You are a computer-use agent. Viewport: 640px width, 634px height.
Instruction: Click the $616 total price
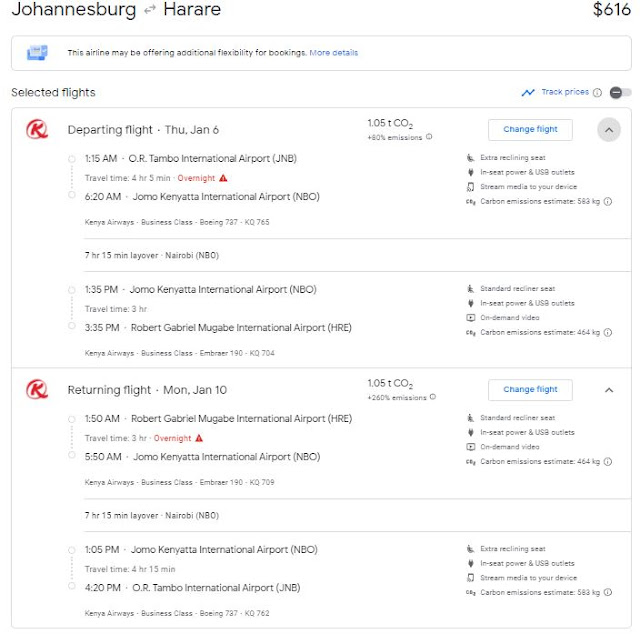click(611, 9)
